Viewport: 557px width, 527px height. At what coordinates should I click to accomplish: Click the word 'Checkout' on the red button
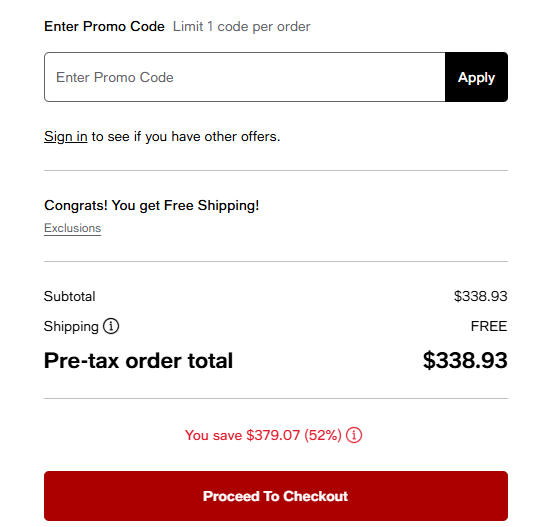tap(315, 496)
